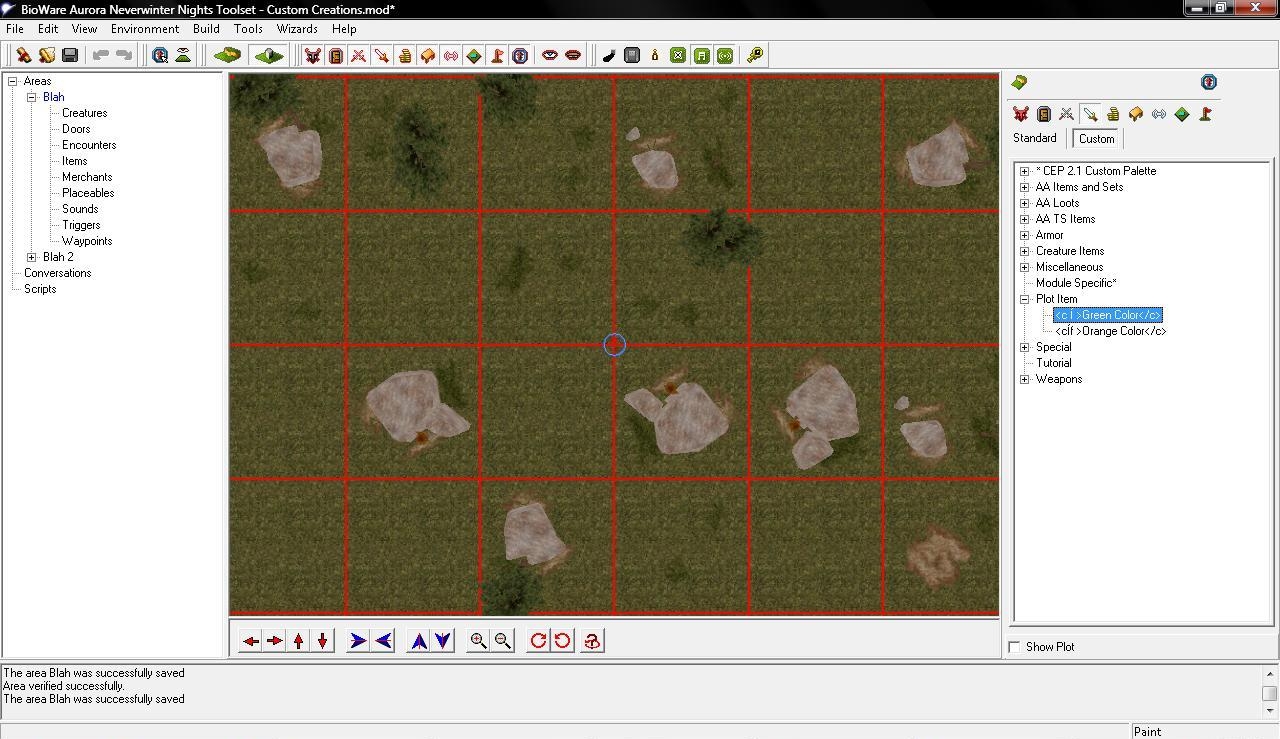Select the creature palette icon in right panel
Image resolution: width=1280 pixels, height=739 pixels.
point(1020,114)
